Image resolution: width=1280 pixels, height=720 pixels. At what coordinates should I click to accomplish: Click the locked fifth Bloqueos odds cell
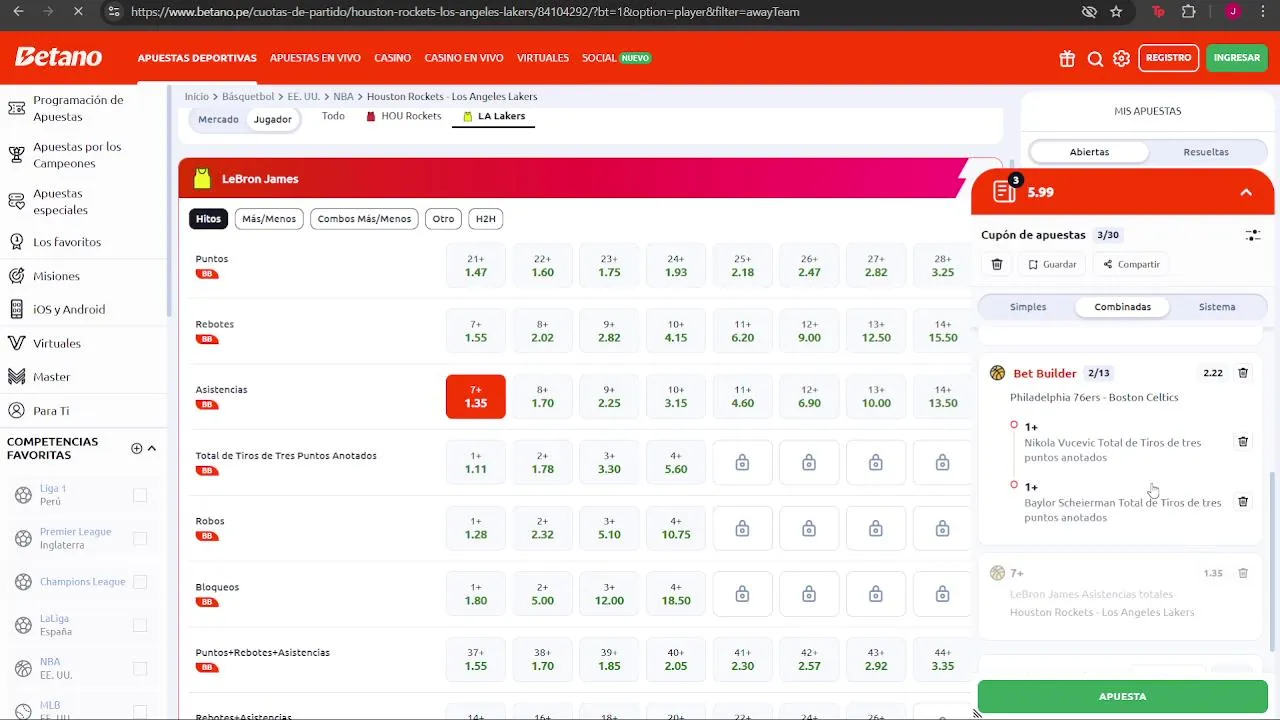coord(742,594)
